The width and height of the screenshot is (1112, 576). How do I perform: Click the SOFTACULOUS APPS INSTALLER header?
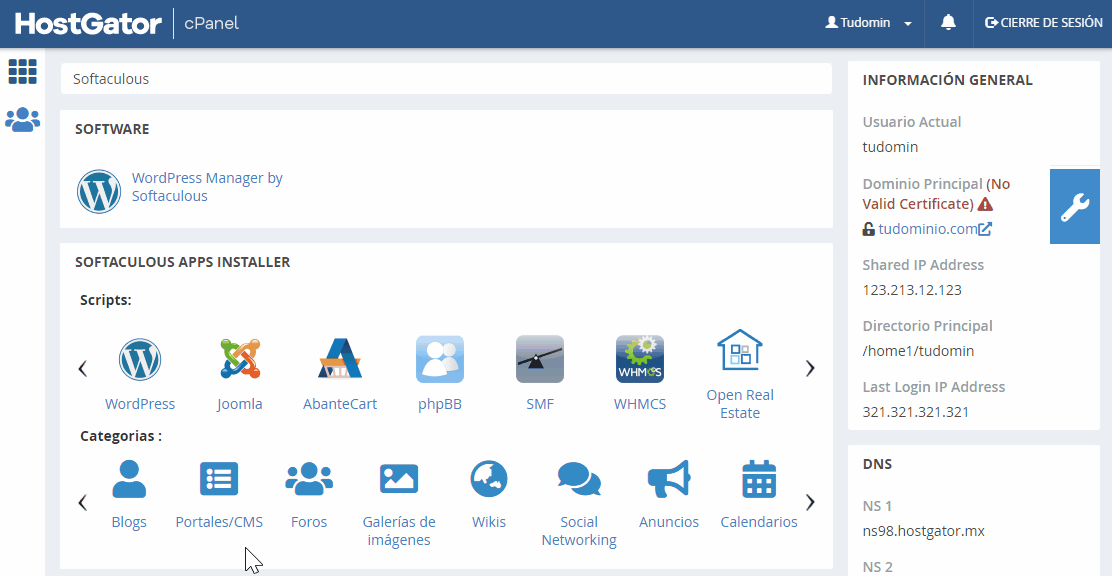[x=182, y=262]
